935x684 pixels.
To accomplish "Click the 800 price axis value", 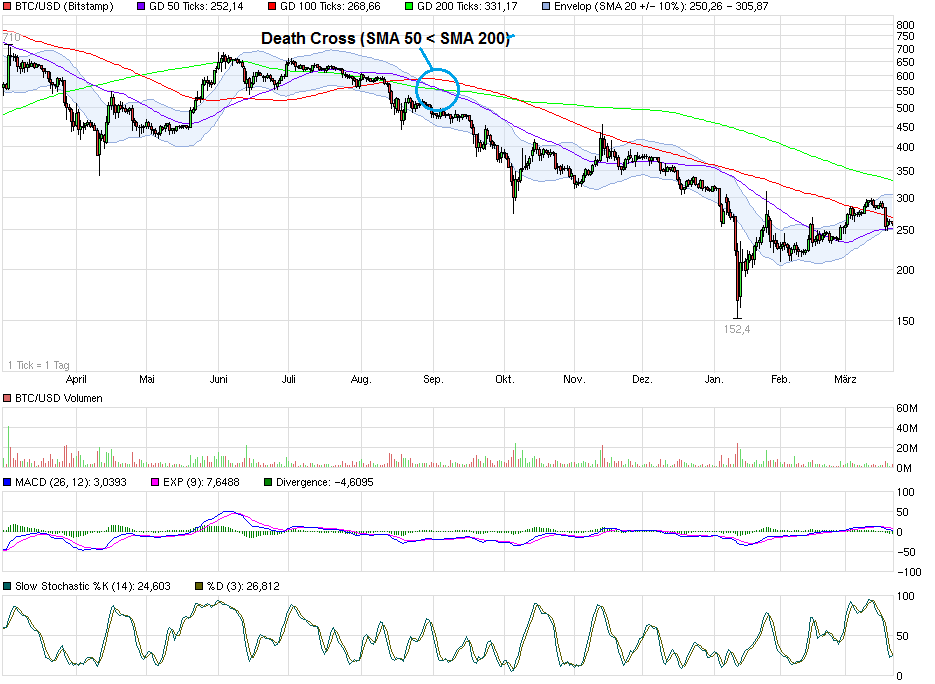I will tap(905, 25).
